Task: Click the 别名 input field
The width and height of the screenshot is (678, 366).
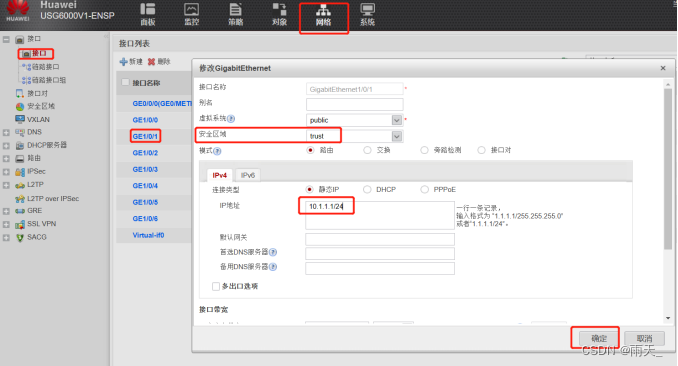Action: (355, 104)
